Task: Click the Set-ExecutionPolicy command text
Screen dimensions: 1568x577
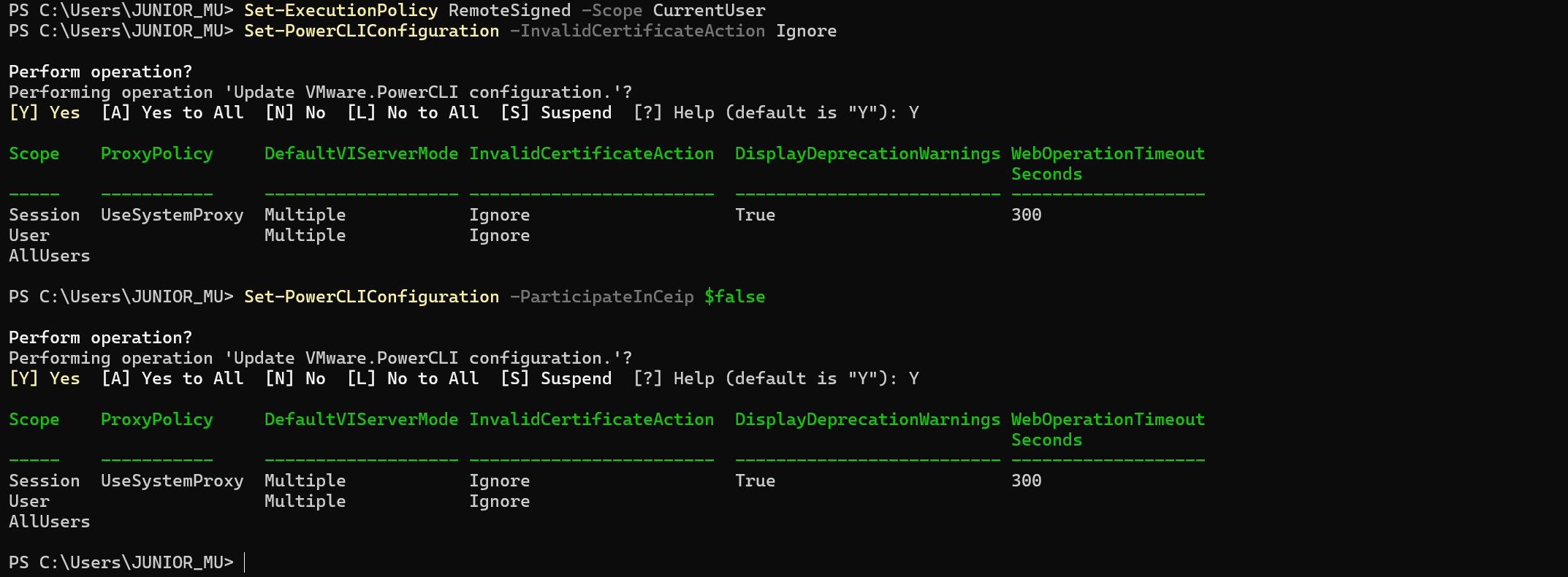Action: point(340,11)
